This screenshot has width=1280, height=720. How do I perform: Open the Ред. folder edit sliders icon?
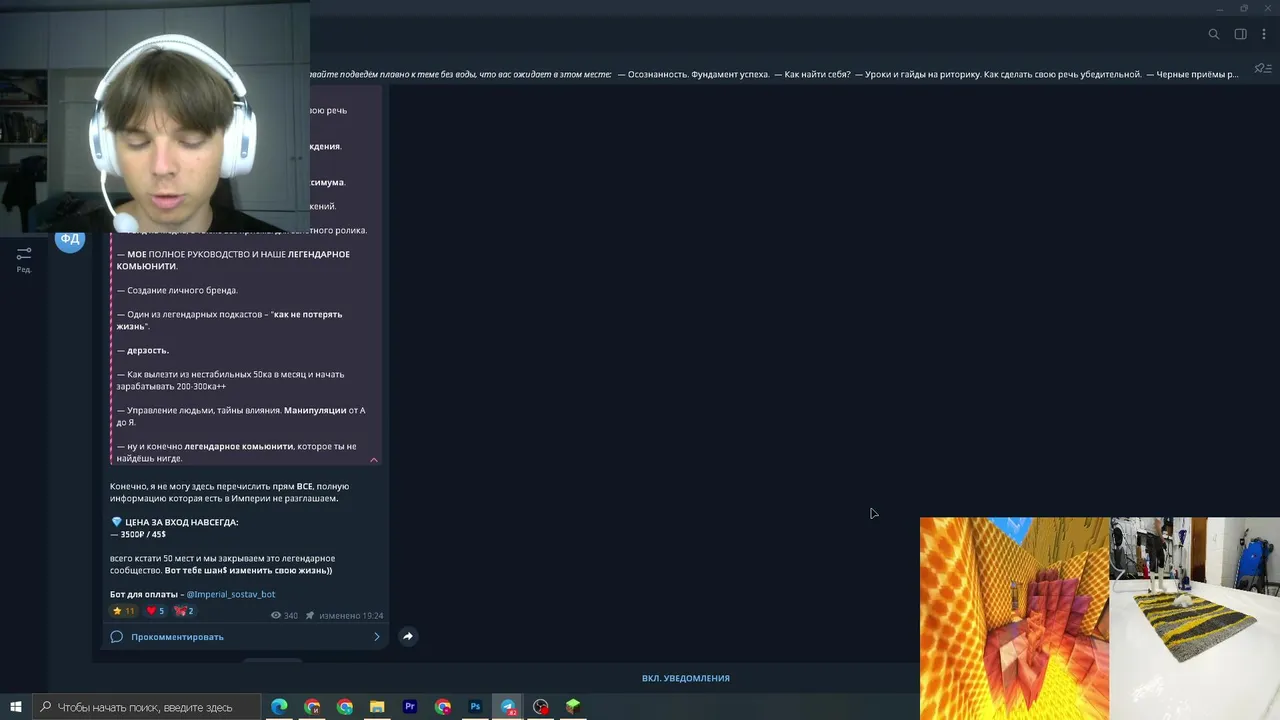(24, 258)
